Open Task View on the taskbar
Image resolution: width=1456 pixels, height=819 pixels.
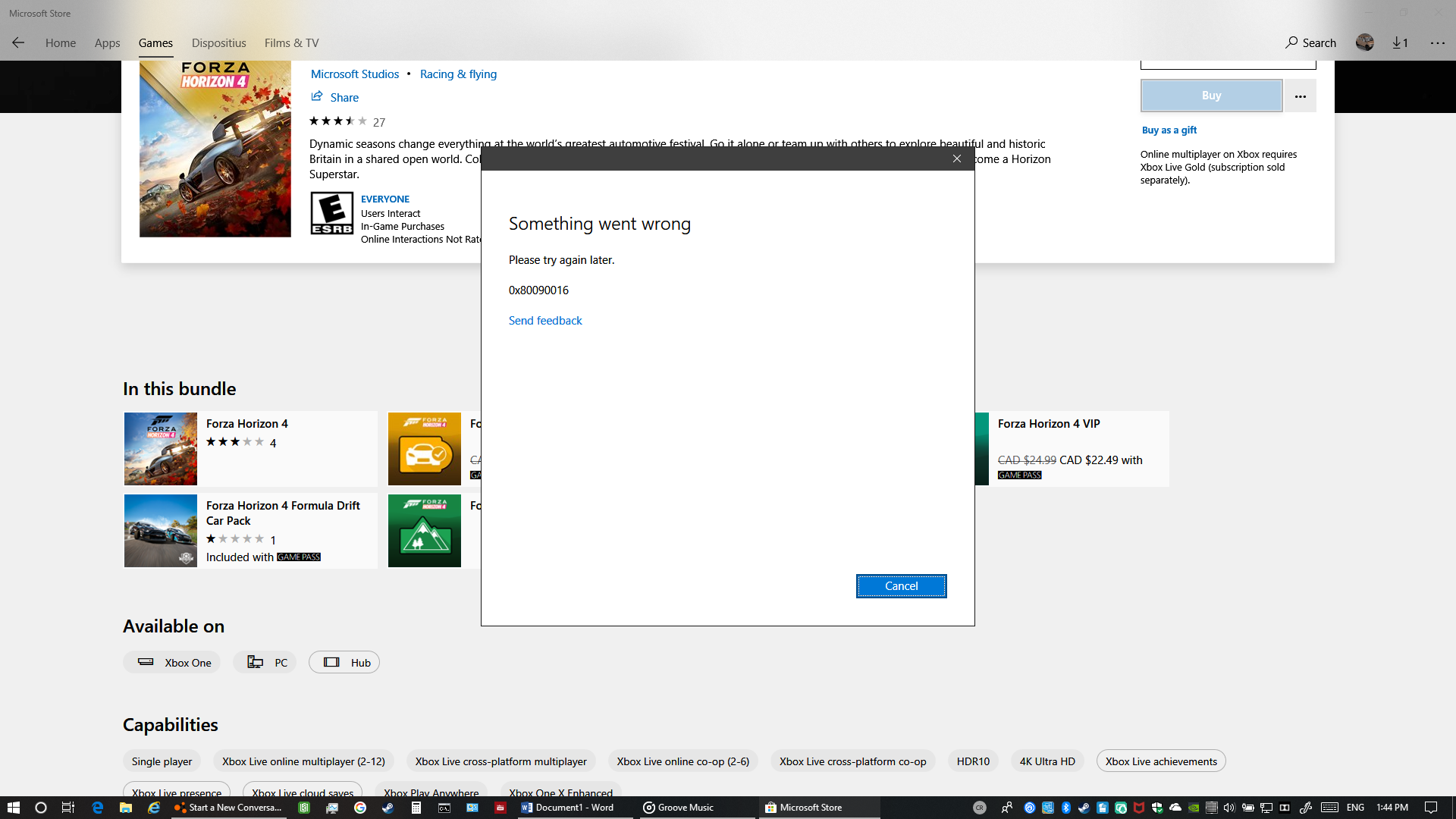tap(68, 808)
